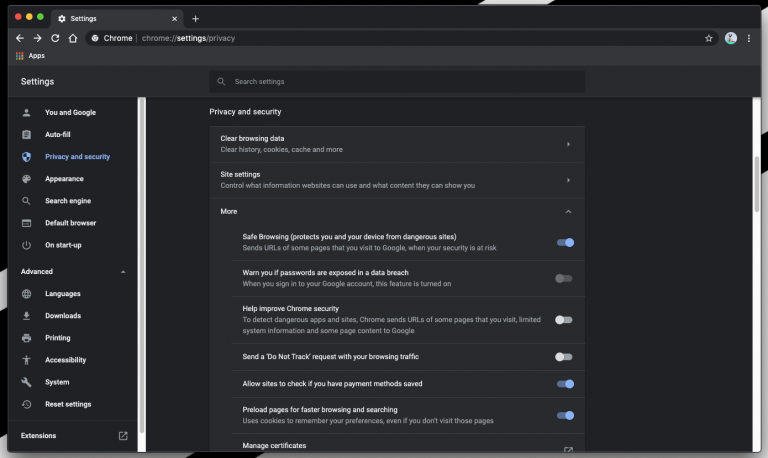Enable the 'Do Not Track' request toggle
This screenshot has width=768, height=458.
click(x=564, y=356)
